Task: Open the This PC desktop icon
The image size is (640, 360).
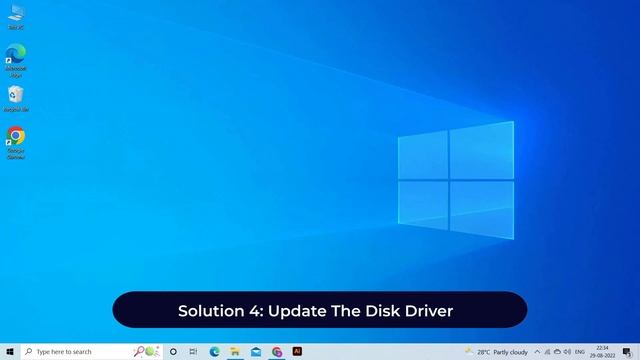Action: coord(16,17)
